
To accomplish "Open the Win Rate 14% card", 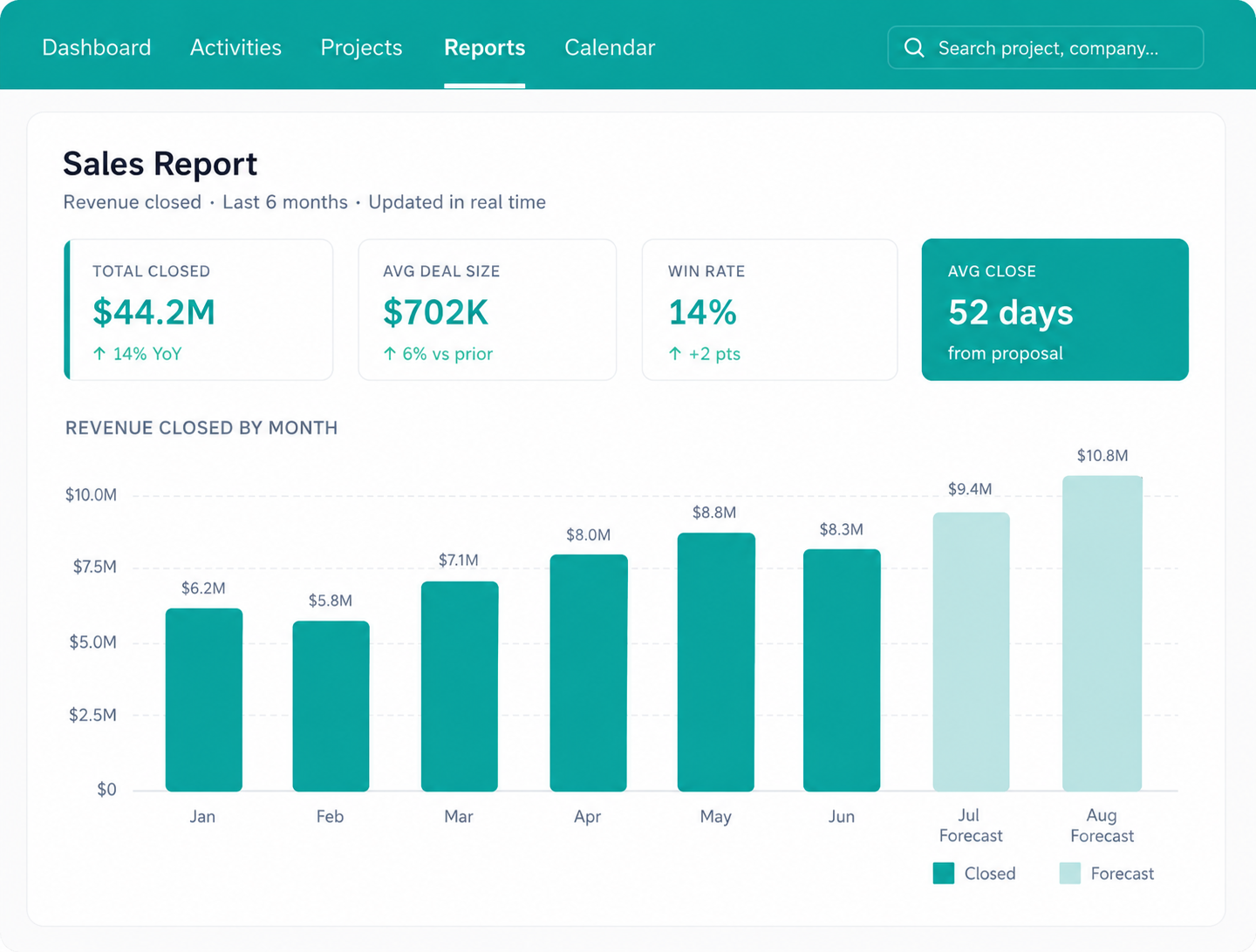I will 769,309.
